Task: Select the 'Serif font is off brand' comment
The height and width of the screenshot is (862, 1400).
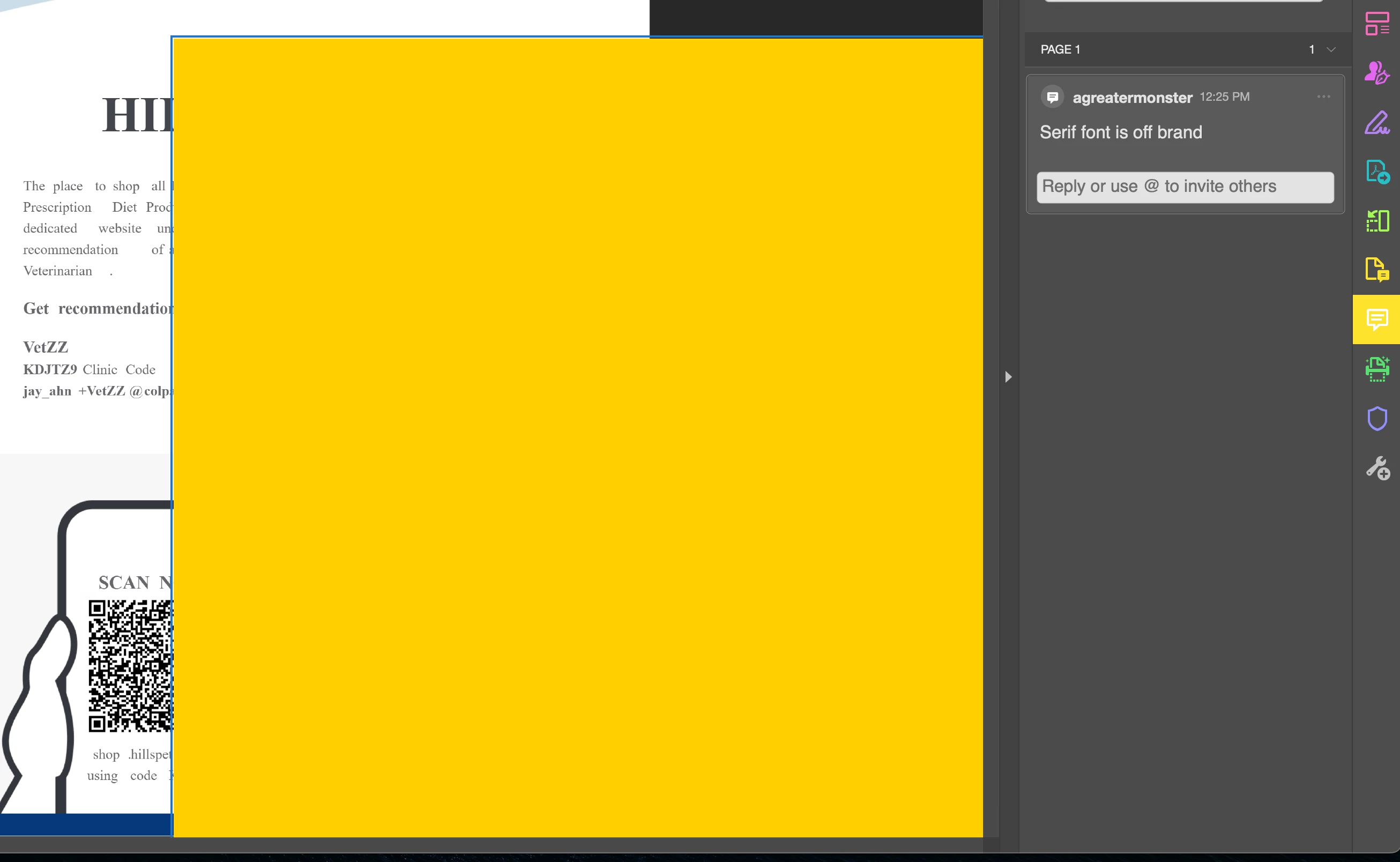Action: (x=1120, y=132)
